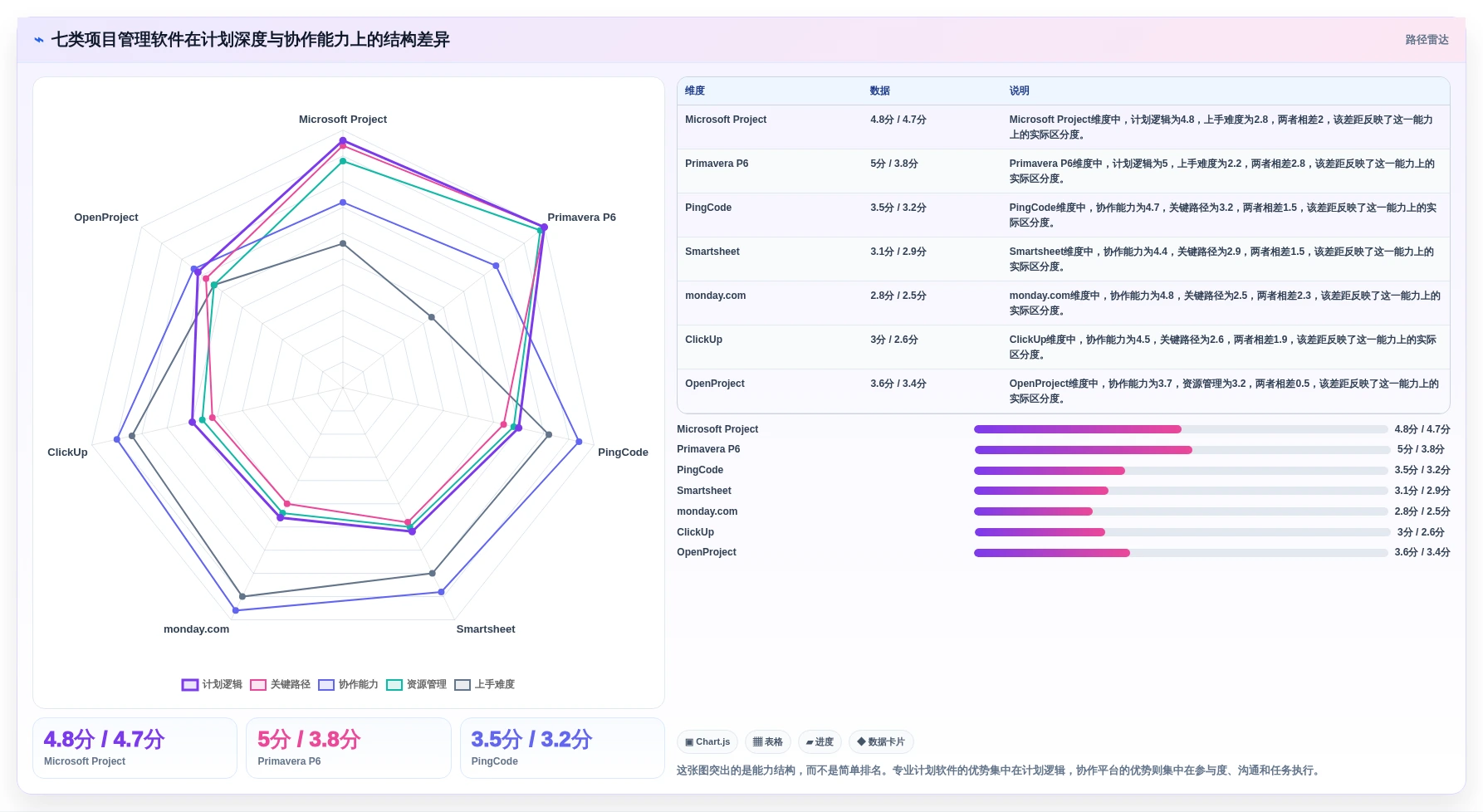1483x812 pixels.
Task: Toggle the 计划逻辑 legend series
Action: point(213,684)
